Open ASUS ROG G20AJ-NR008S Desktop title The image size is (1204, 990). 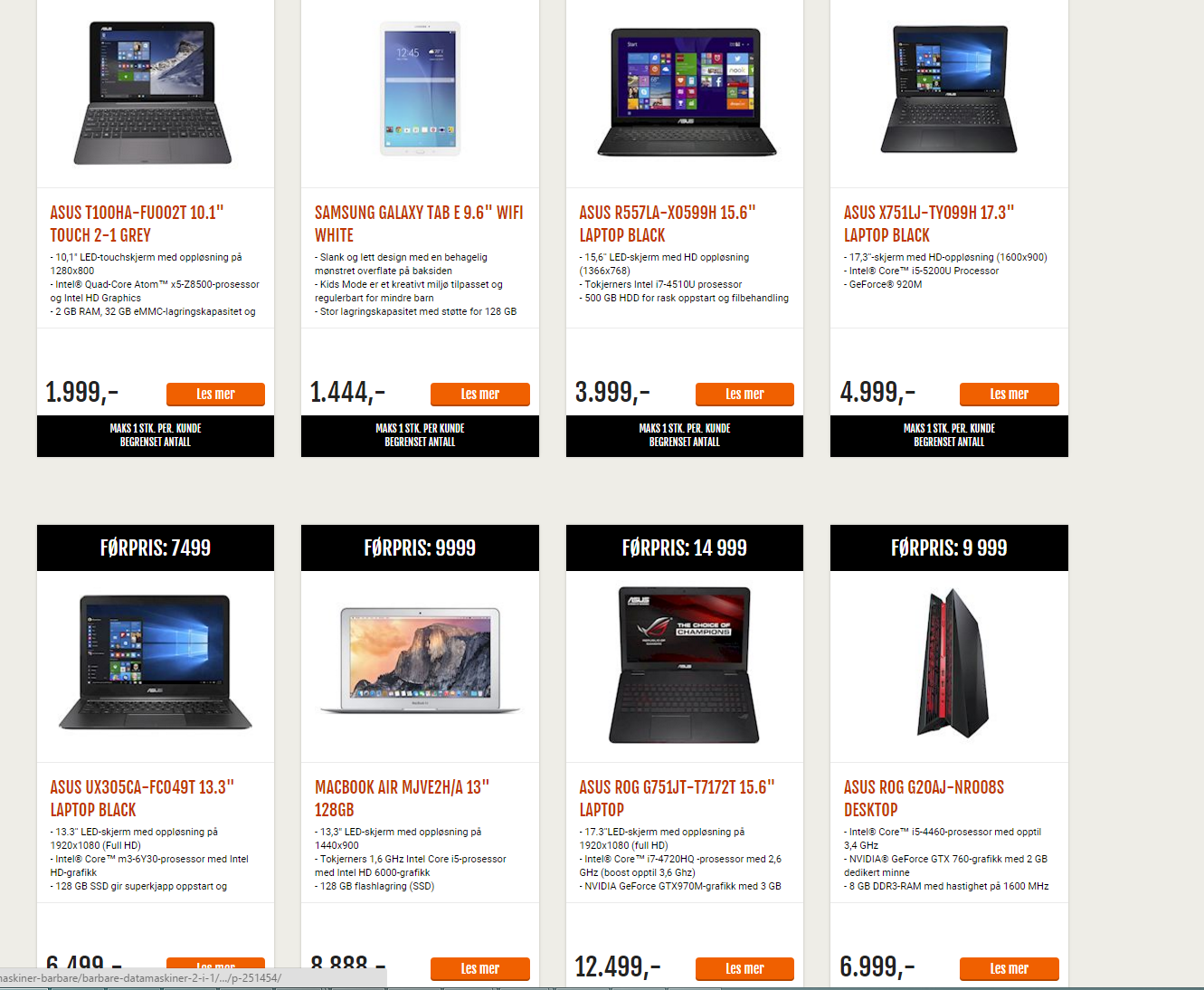(924, 798)
